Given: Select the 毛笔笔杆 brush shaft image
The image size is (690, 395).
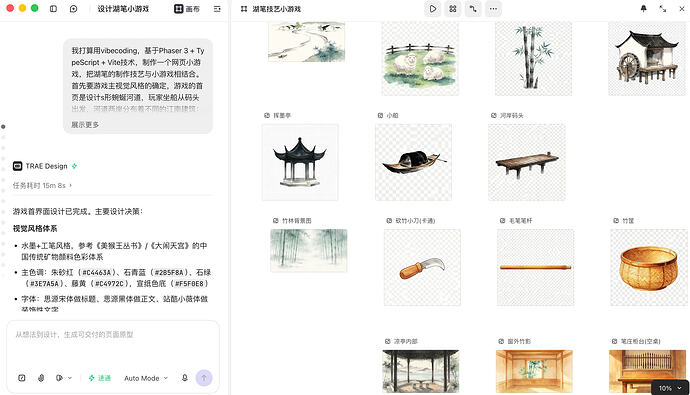Looking at the screenshot, I should [536, 267].
